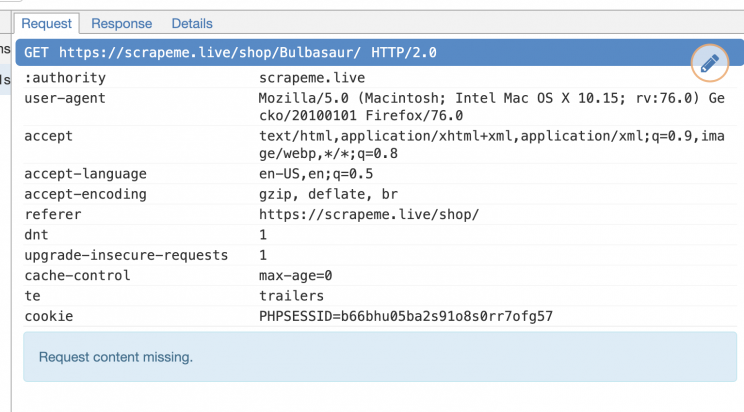Click the referer URL value
The image size is (744, 412).
[369, 215]
